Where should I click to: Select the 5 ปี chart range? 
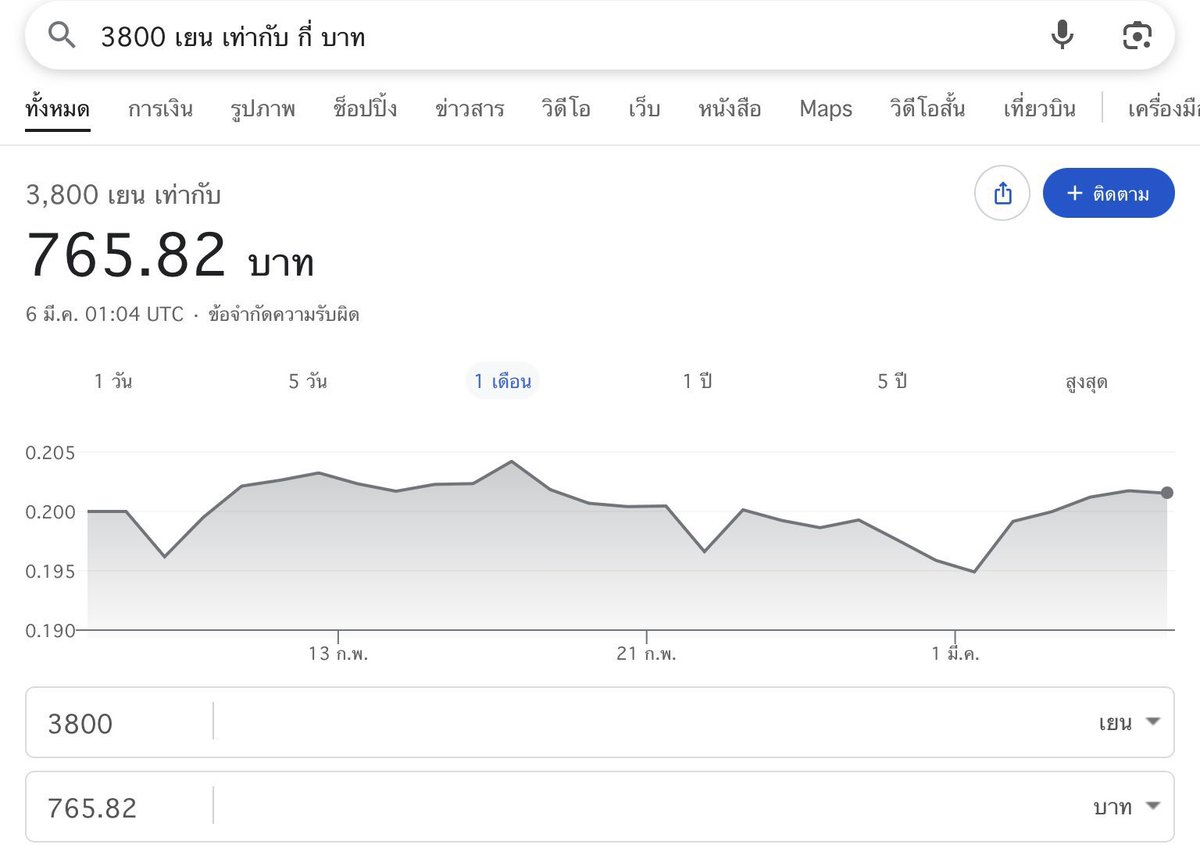click(x=892, y=381)
